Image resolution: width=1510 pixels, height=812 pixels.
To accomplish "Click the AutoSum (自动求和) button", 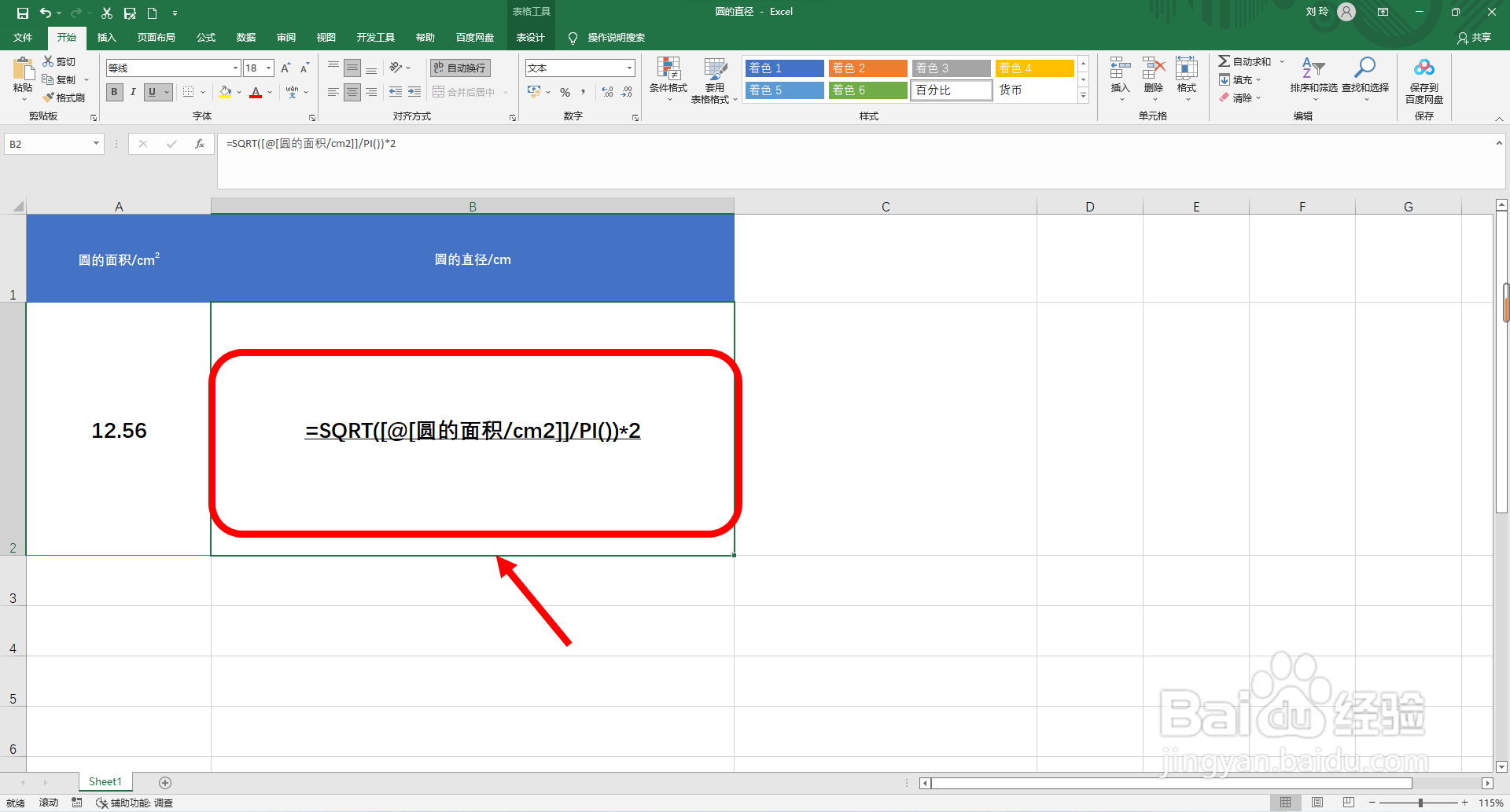I will tap(1244, 61).
